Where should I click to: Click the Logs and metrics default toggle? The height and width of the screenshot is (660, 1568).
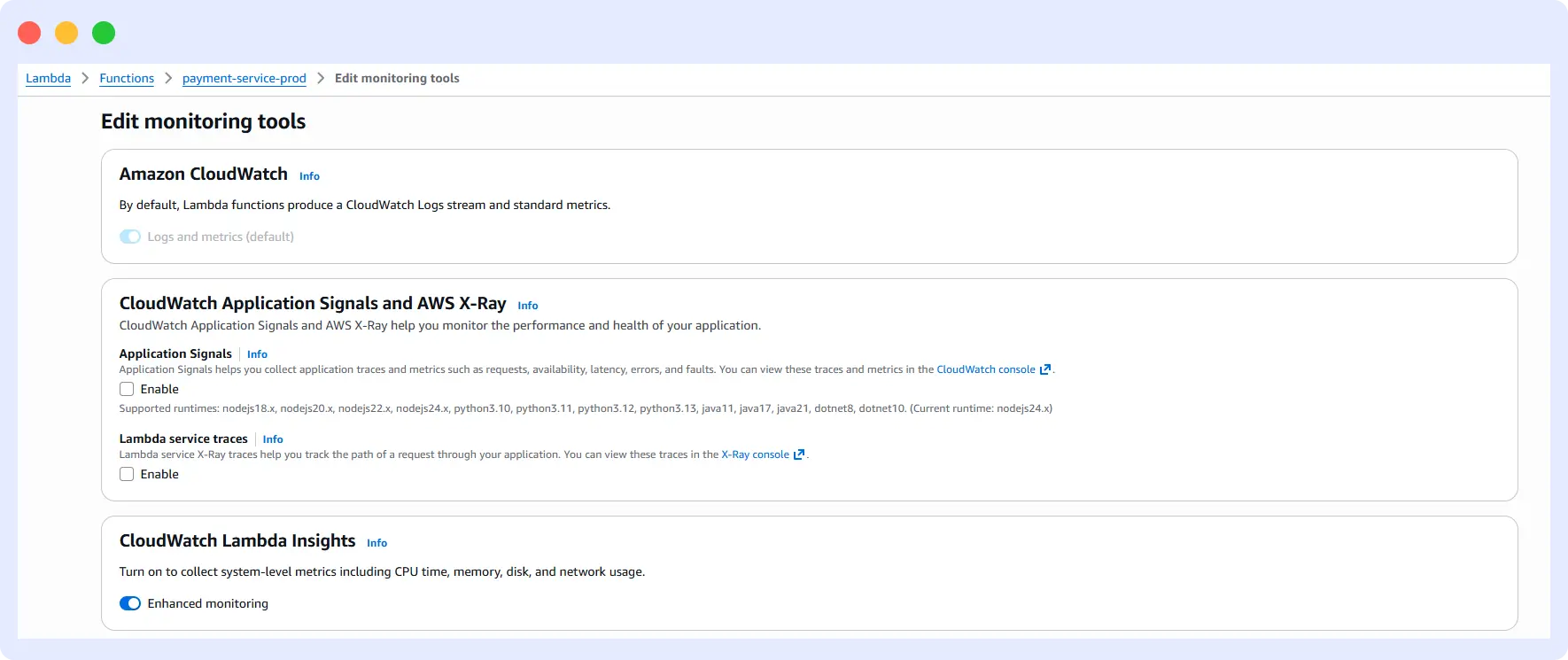(130, 237)
